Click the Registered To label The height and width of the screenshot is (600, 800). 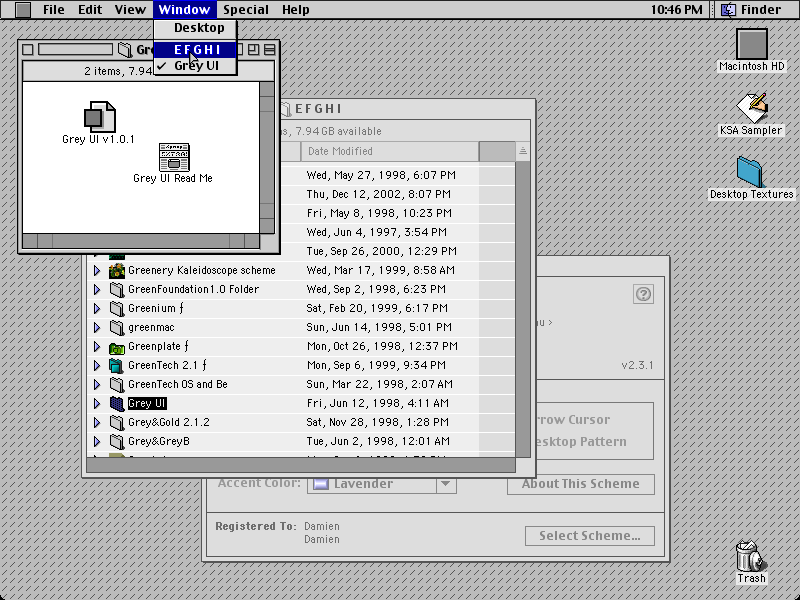coord(256,526)
